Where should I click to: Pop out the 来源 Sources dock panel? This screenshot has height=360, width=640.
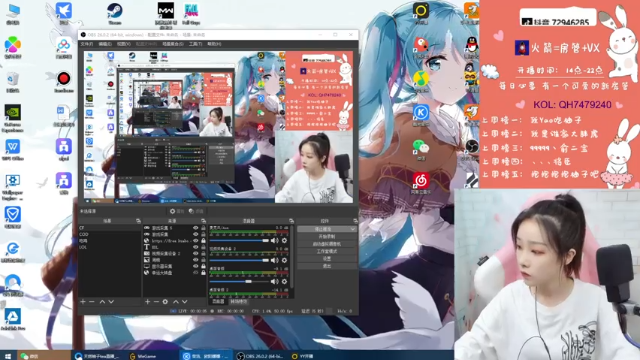203,221
